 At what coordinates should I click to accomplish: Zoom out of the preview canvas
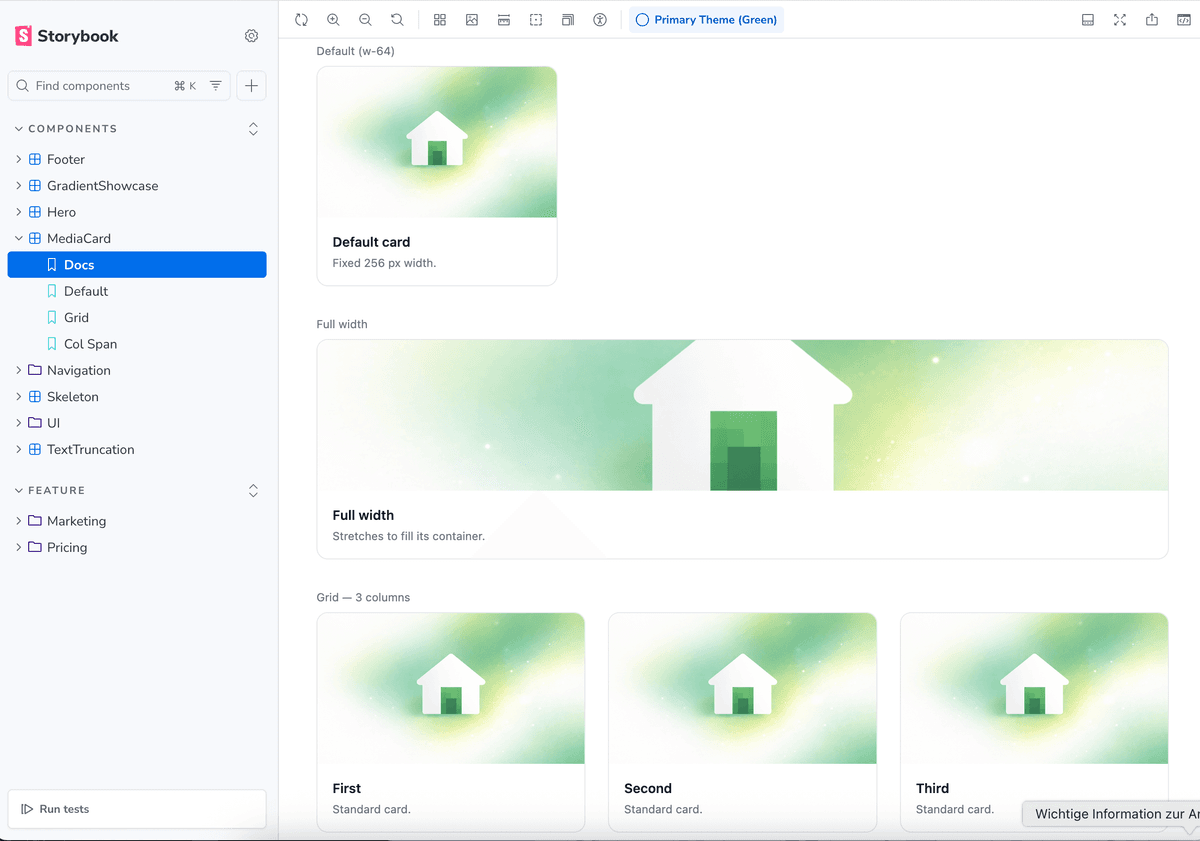click(x=365, y=20)
